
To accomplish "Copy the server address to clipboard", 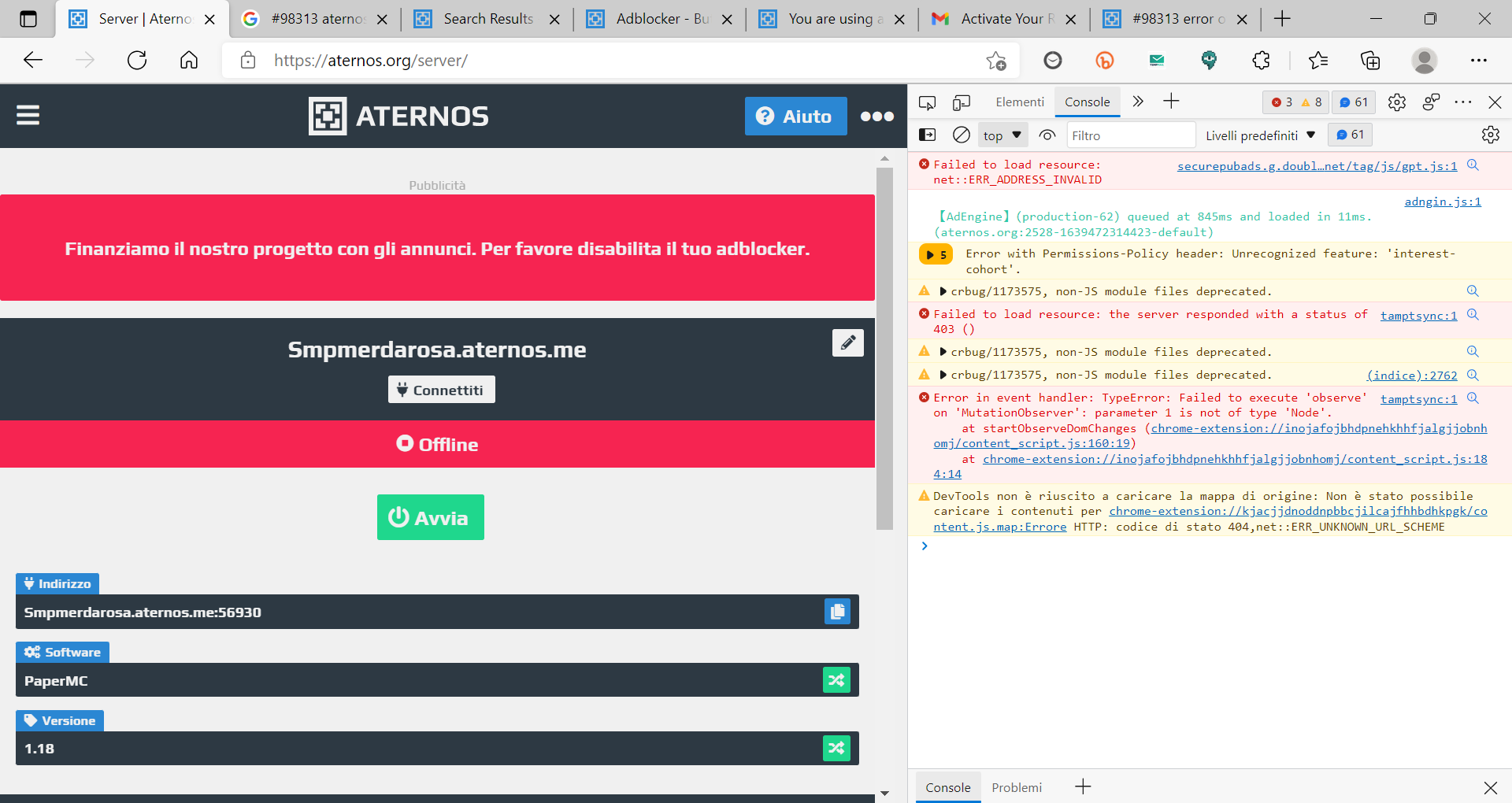I will point(837,612).
